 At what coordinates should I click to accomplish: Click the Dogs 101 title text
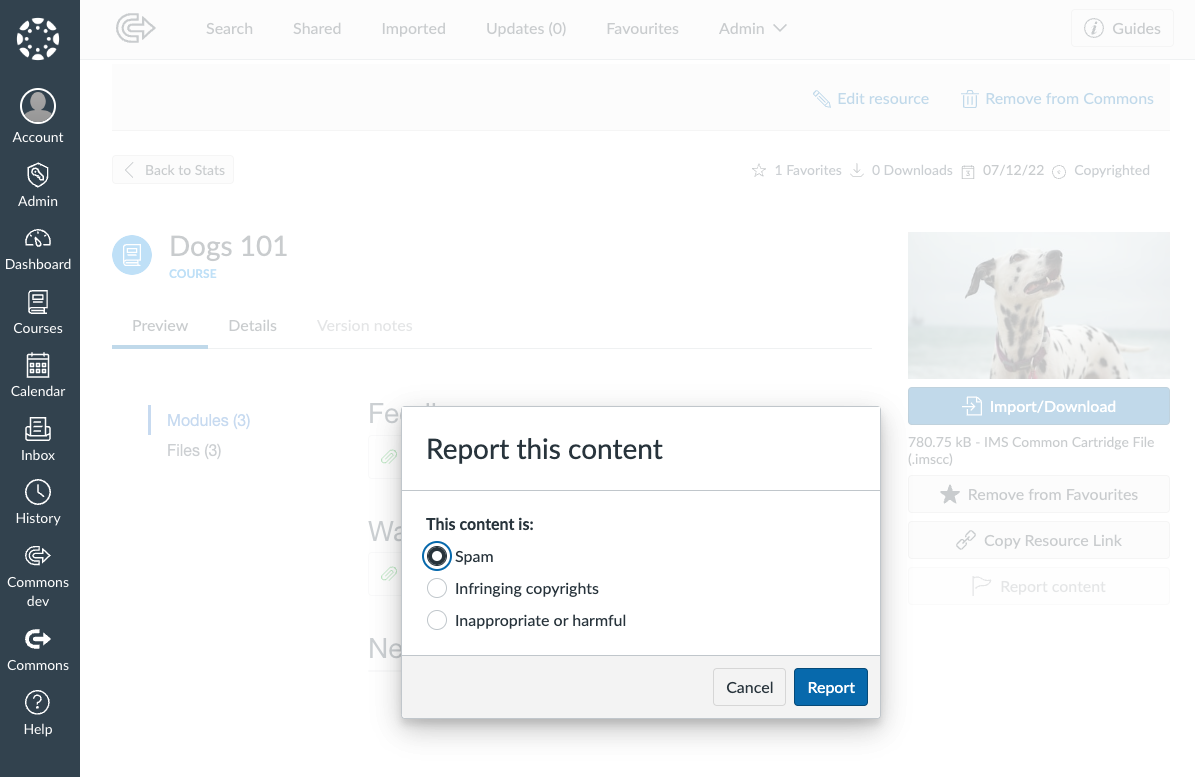click(228, 246)
